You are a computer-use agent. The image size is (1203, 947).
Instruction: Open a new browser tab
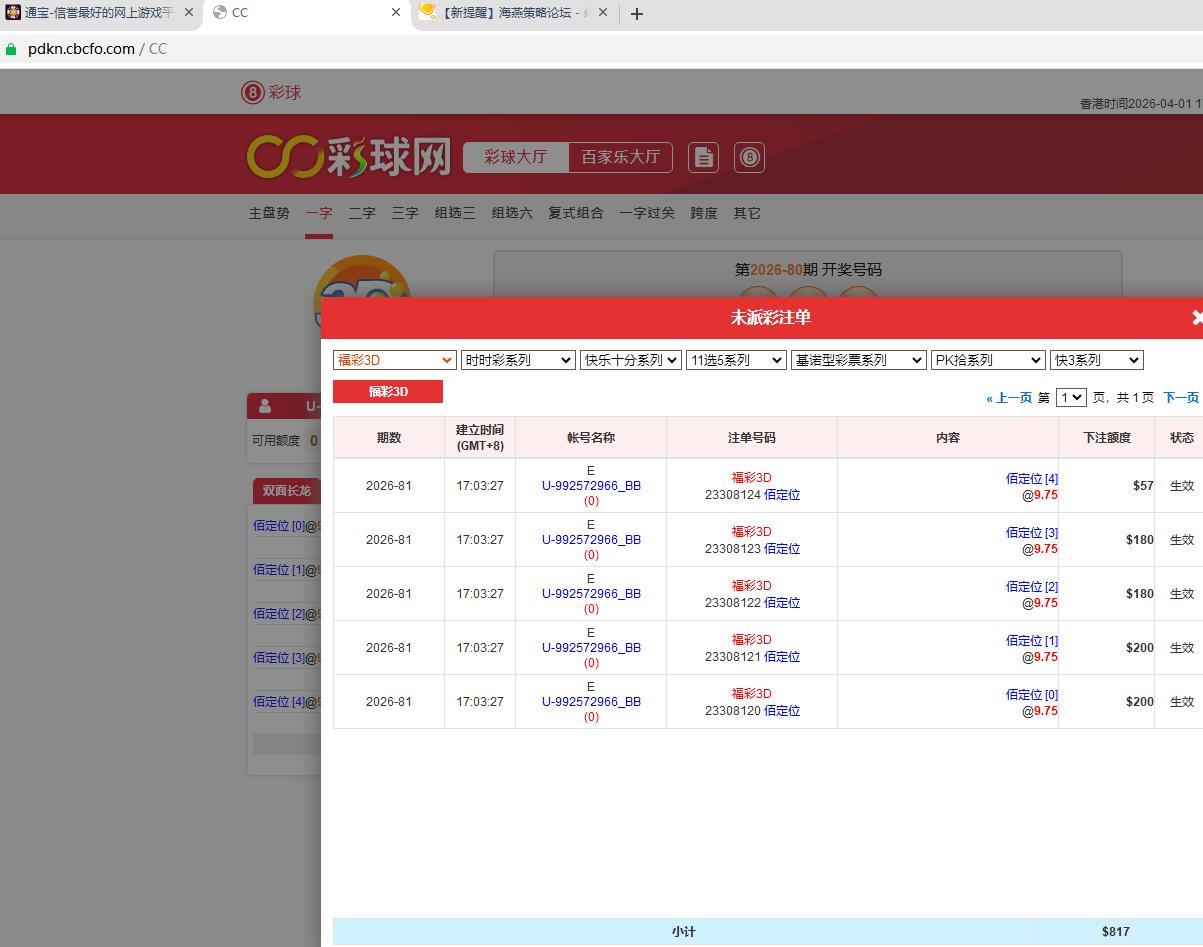pos(637,13)
